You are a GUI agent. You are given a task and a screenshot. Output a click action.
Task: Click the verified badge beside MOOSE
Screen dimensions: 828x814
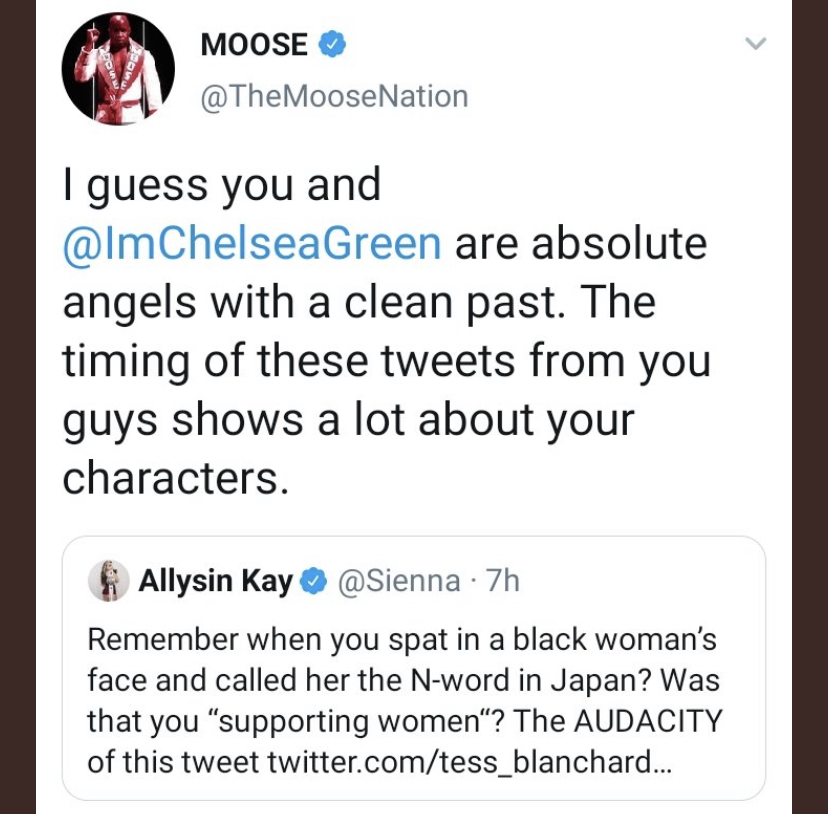(x=332, y=44)
